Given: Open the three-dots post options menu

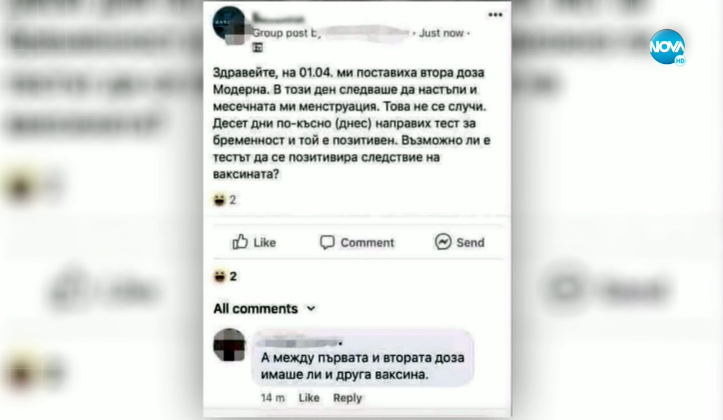Looking at the screenshot, I should click(x=495, y=15).
